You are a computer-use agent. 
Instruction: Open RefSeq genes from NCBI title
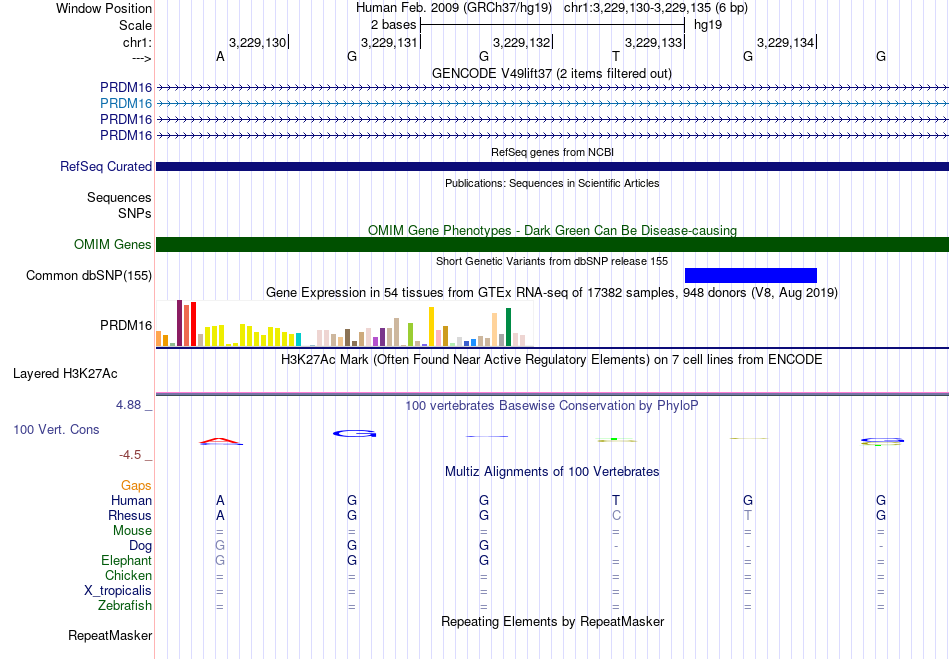(552, 152)
